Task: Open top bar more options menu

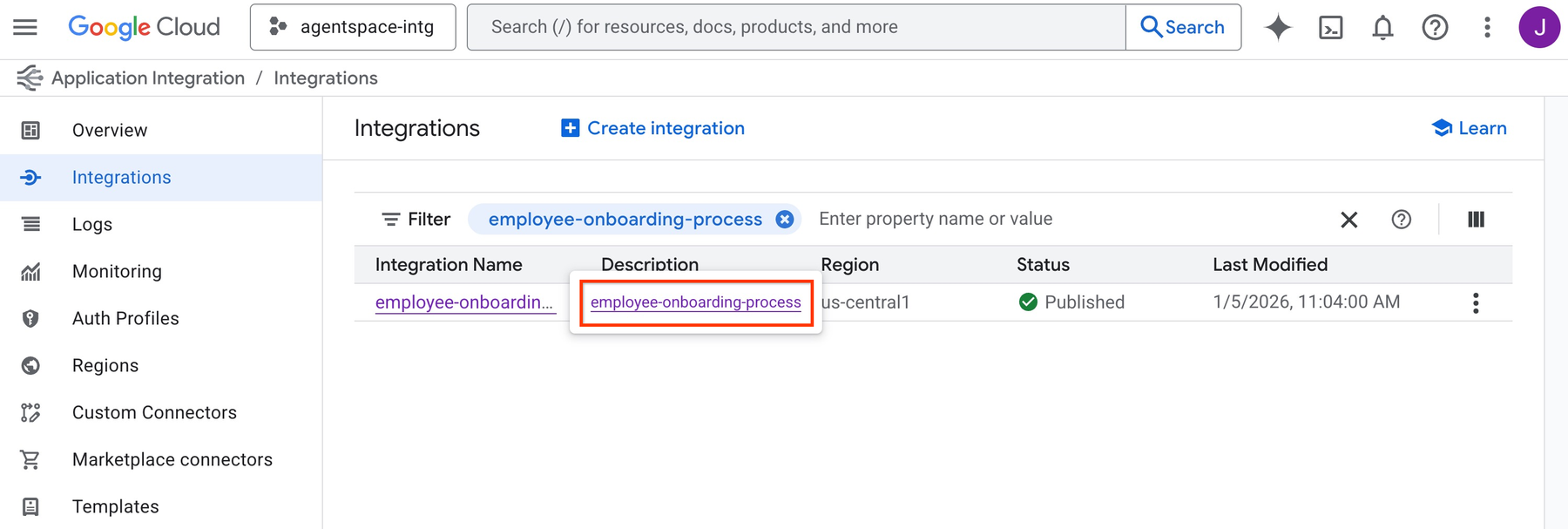Action: coord(1487,27)
